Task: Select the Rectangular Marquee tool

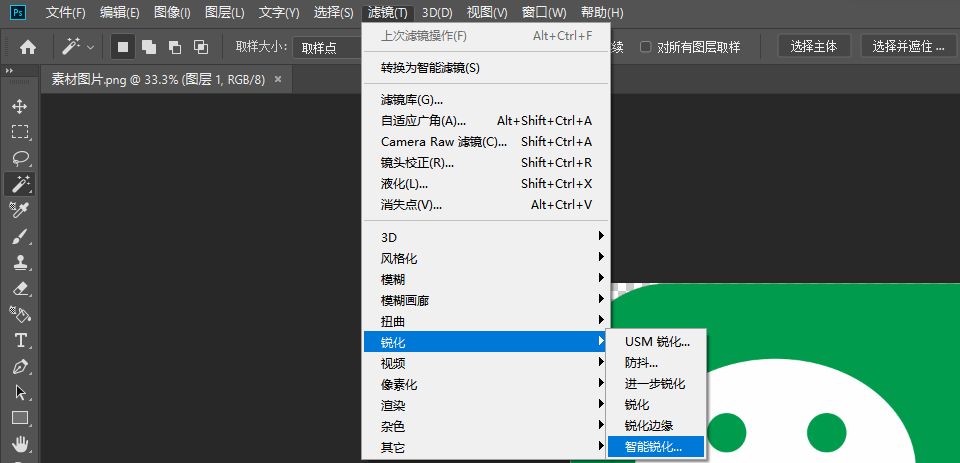Action: (20, 132)
